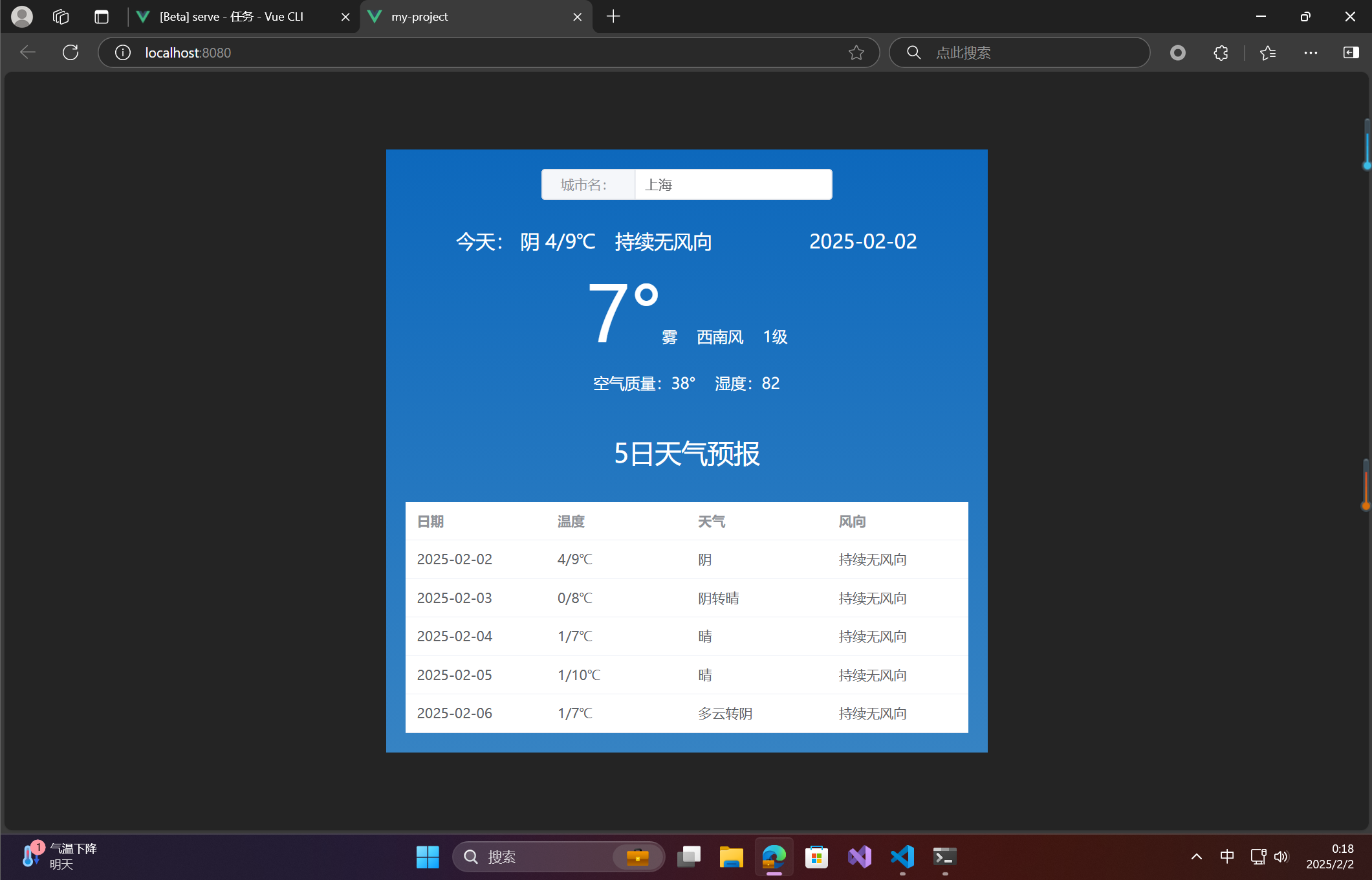Click the magnifier in the search box
Screen dimensions: 1372x880
pyautogui.click(x=913, y=52)
